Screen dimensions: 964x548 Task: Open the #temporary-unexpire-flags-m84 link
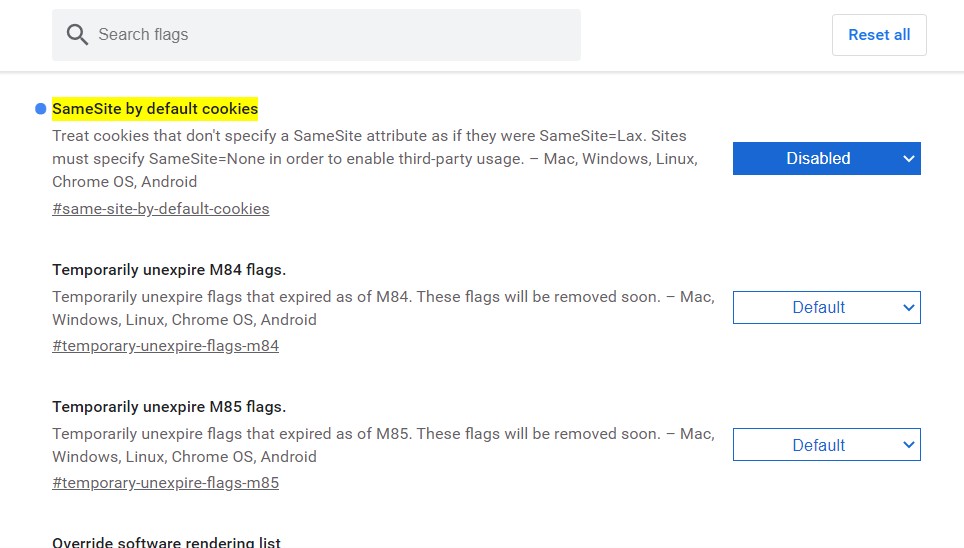point(165,346)
